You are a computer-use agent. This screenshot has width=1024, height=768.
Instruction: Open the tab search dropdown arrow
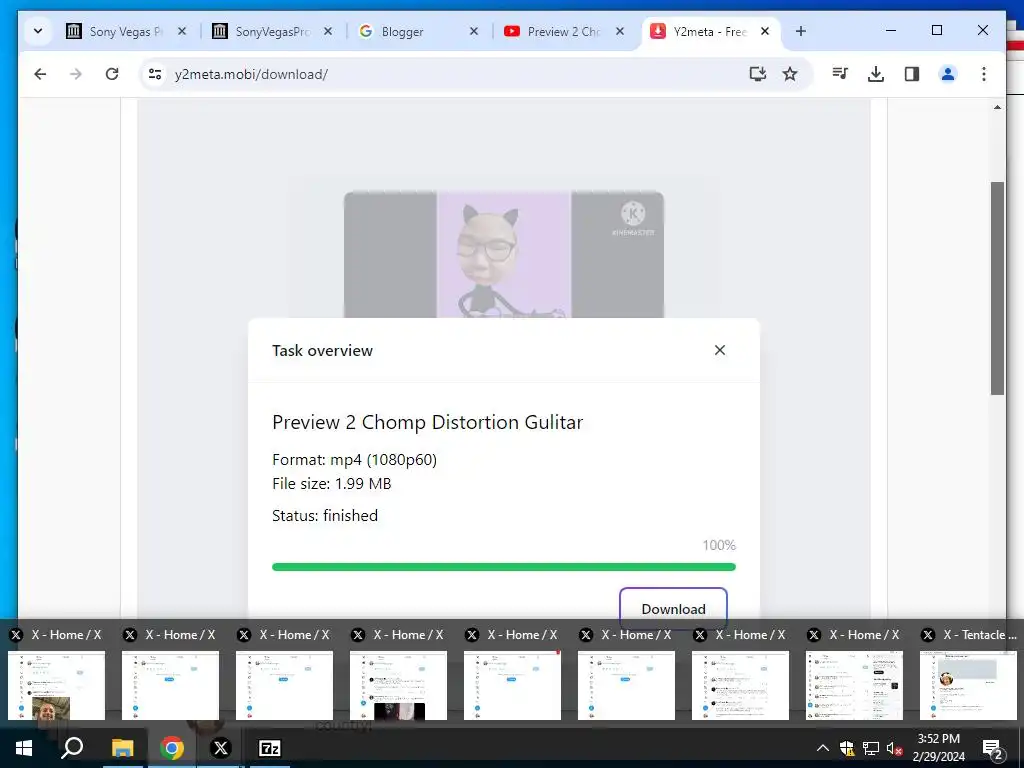38,31
